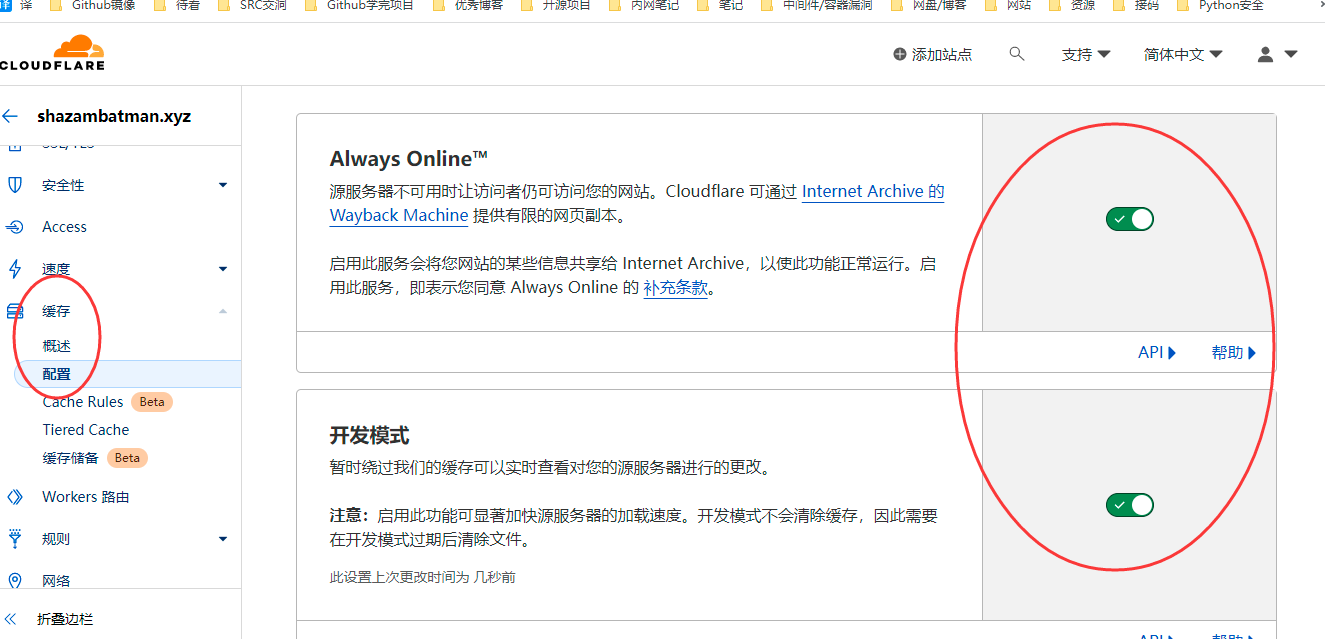
Task: Open the 支持 dropdown menu
Action: tap(1086, 54)
